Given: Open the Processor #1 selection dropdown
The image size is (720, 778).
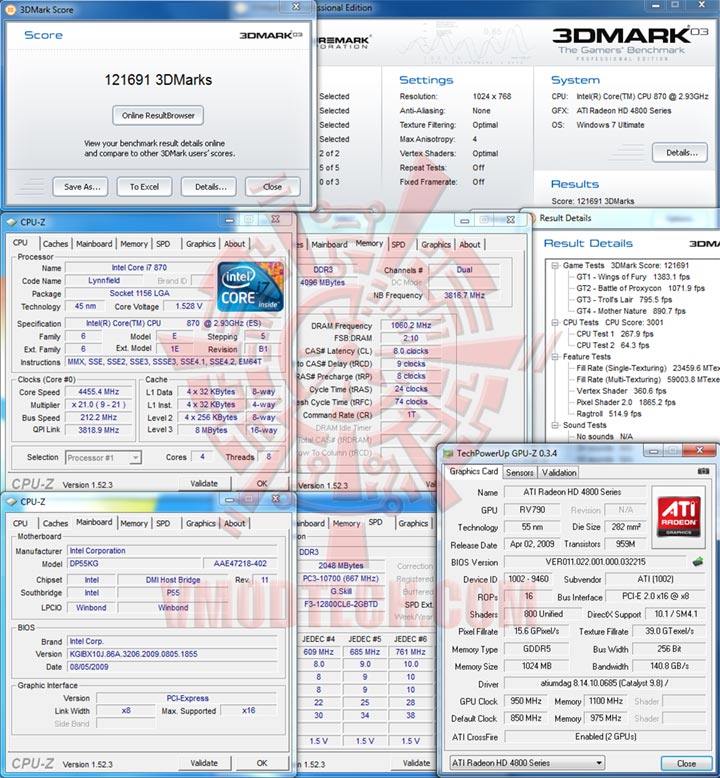Looking at the screenshot, I should tap(135, 457).
